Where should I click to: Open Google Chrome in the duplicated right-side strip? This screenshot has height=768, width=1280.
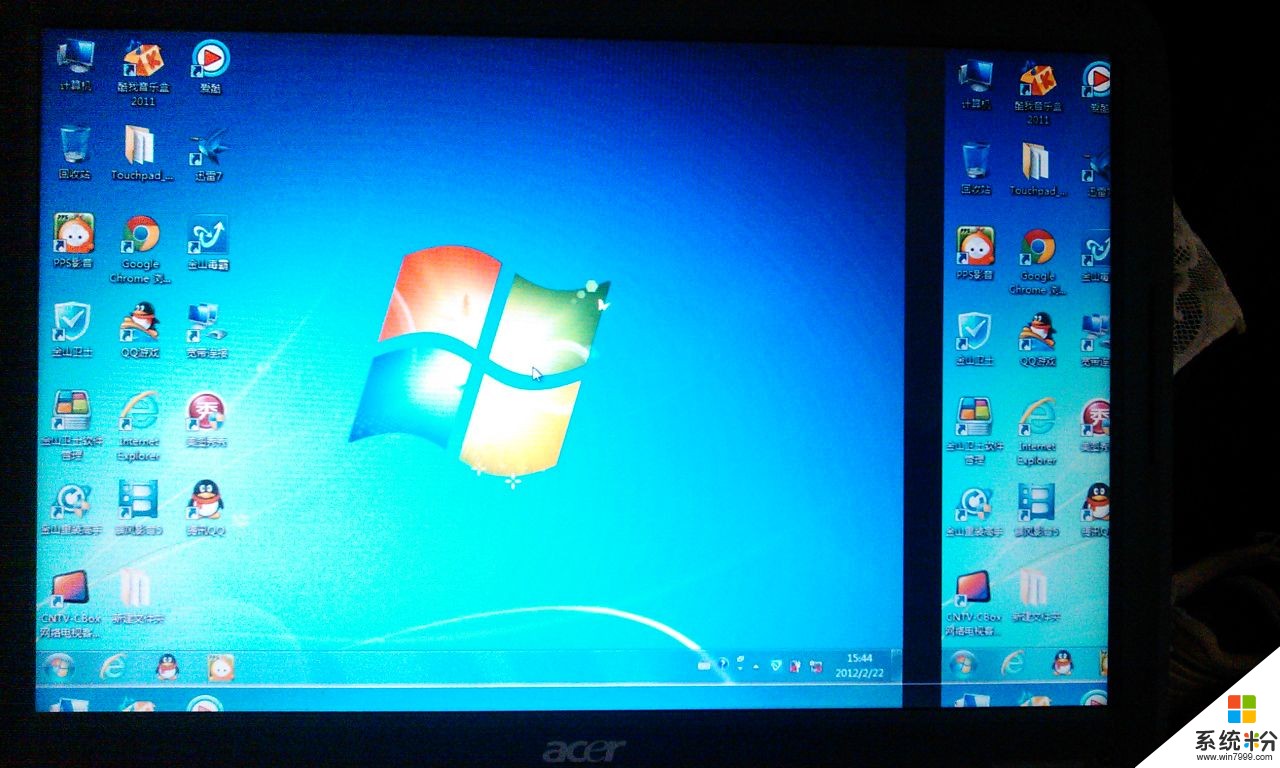(1038, 262)
